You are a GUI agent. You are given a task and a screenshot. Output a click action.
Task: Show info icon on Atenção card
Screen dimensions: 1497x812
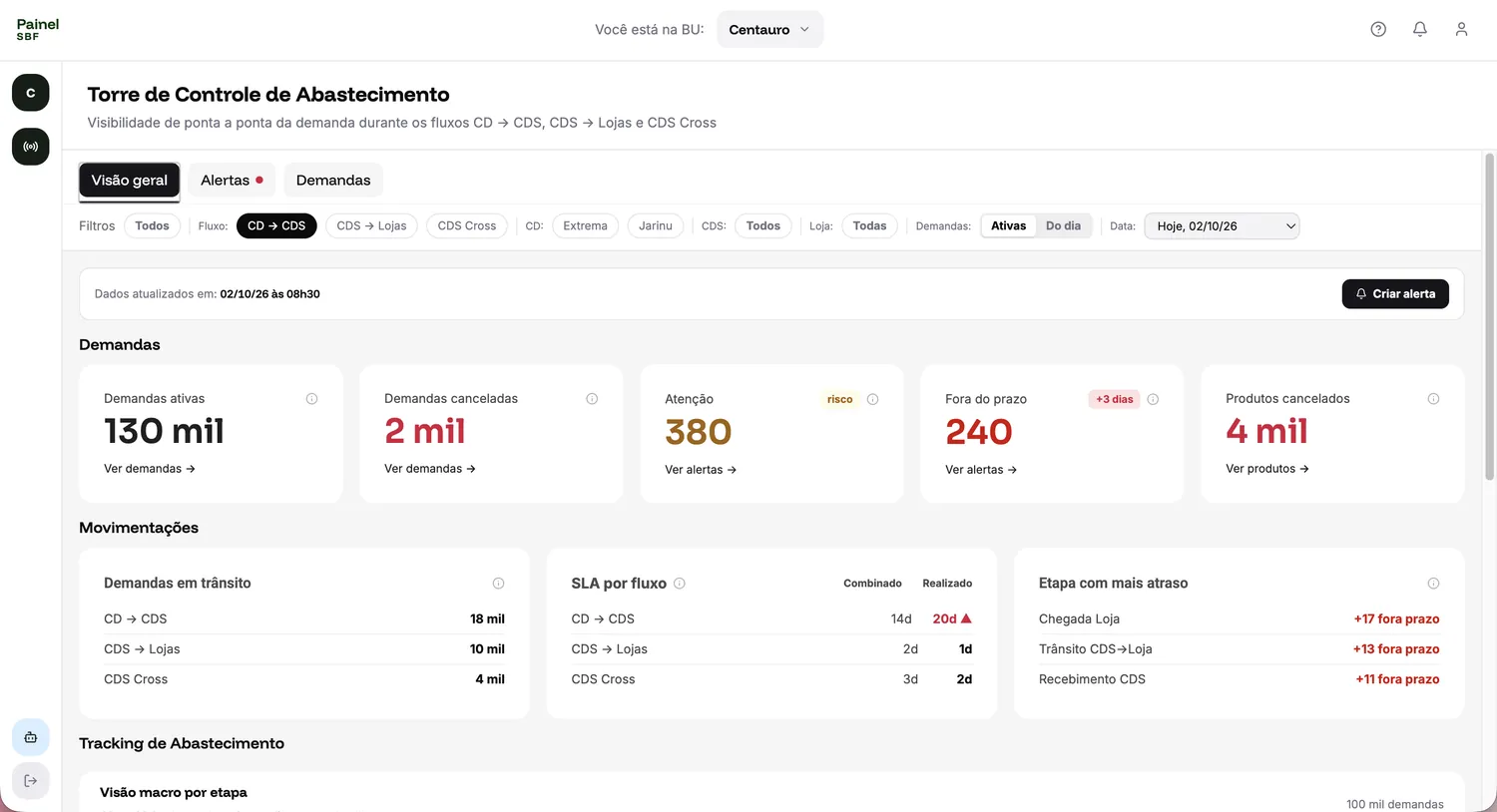tap(872, 399)
